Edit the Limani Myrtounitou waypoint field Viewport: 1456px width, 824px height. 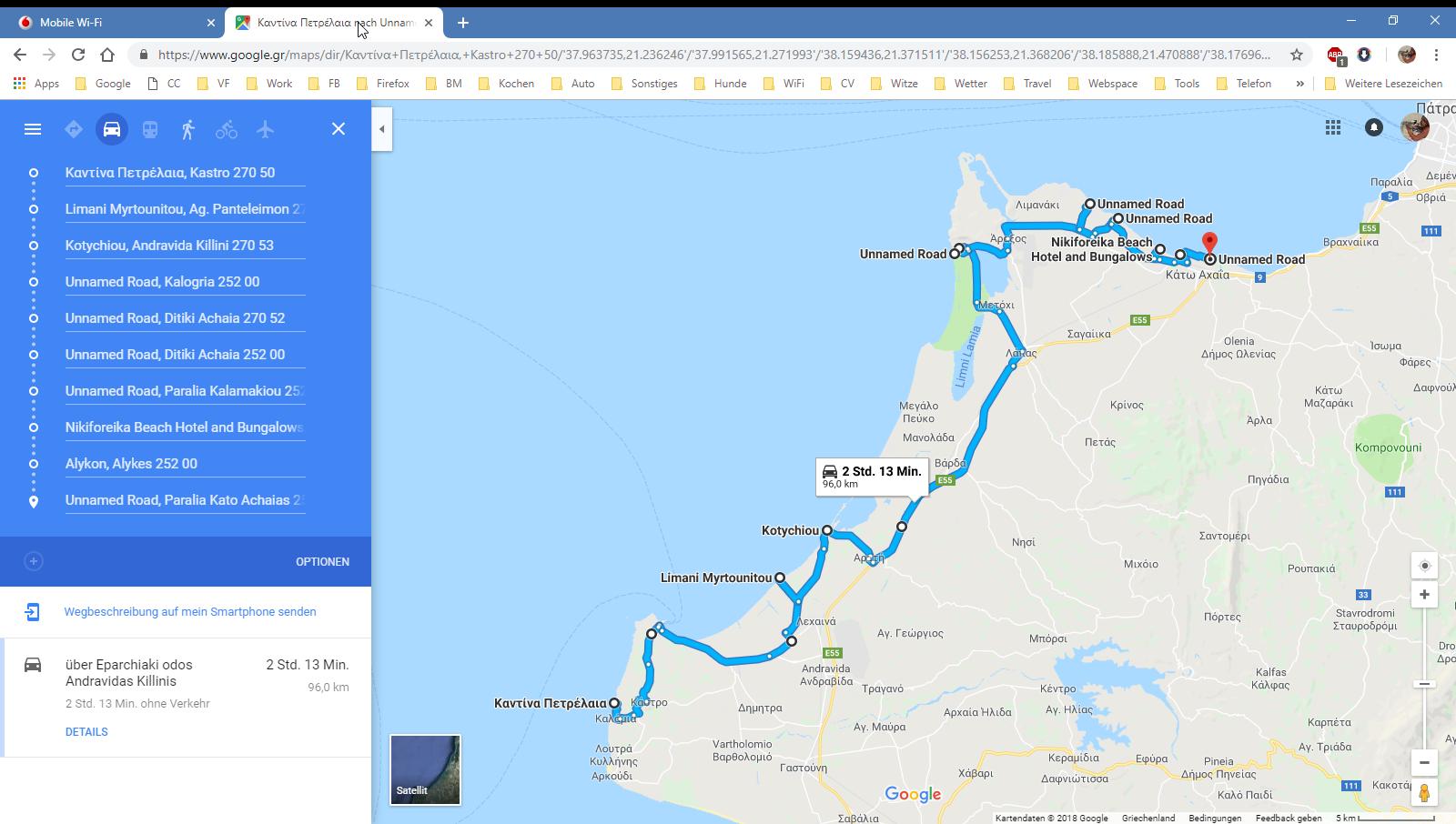coord(185,209)
